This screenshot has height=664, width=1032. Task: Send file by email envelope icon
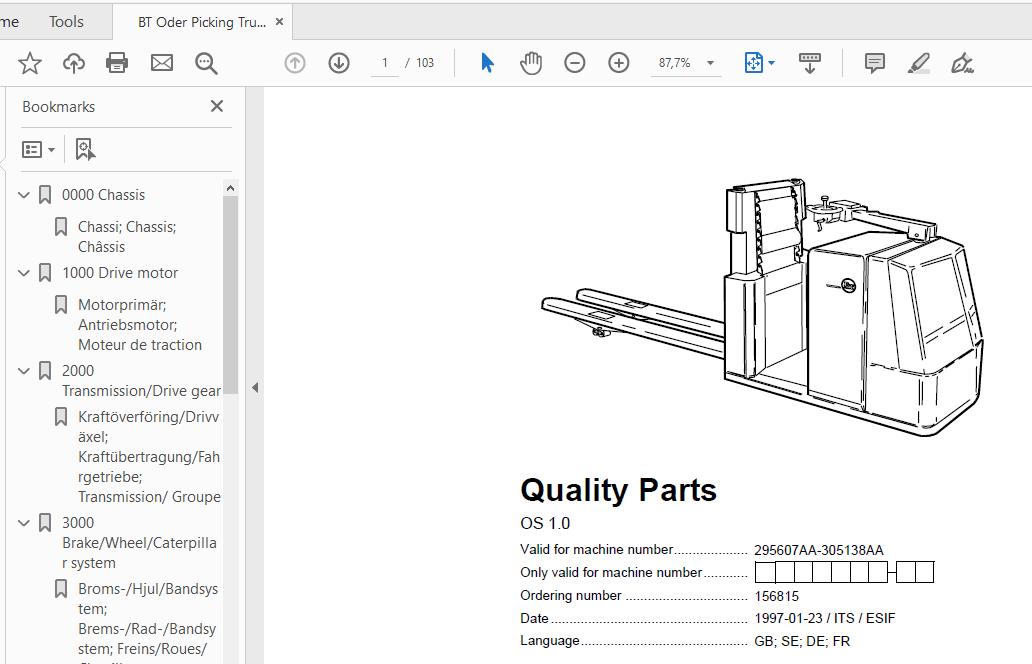pos(162,63)
